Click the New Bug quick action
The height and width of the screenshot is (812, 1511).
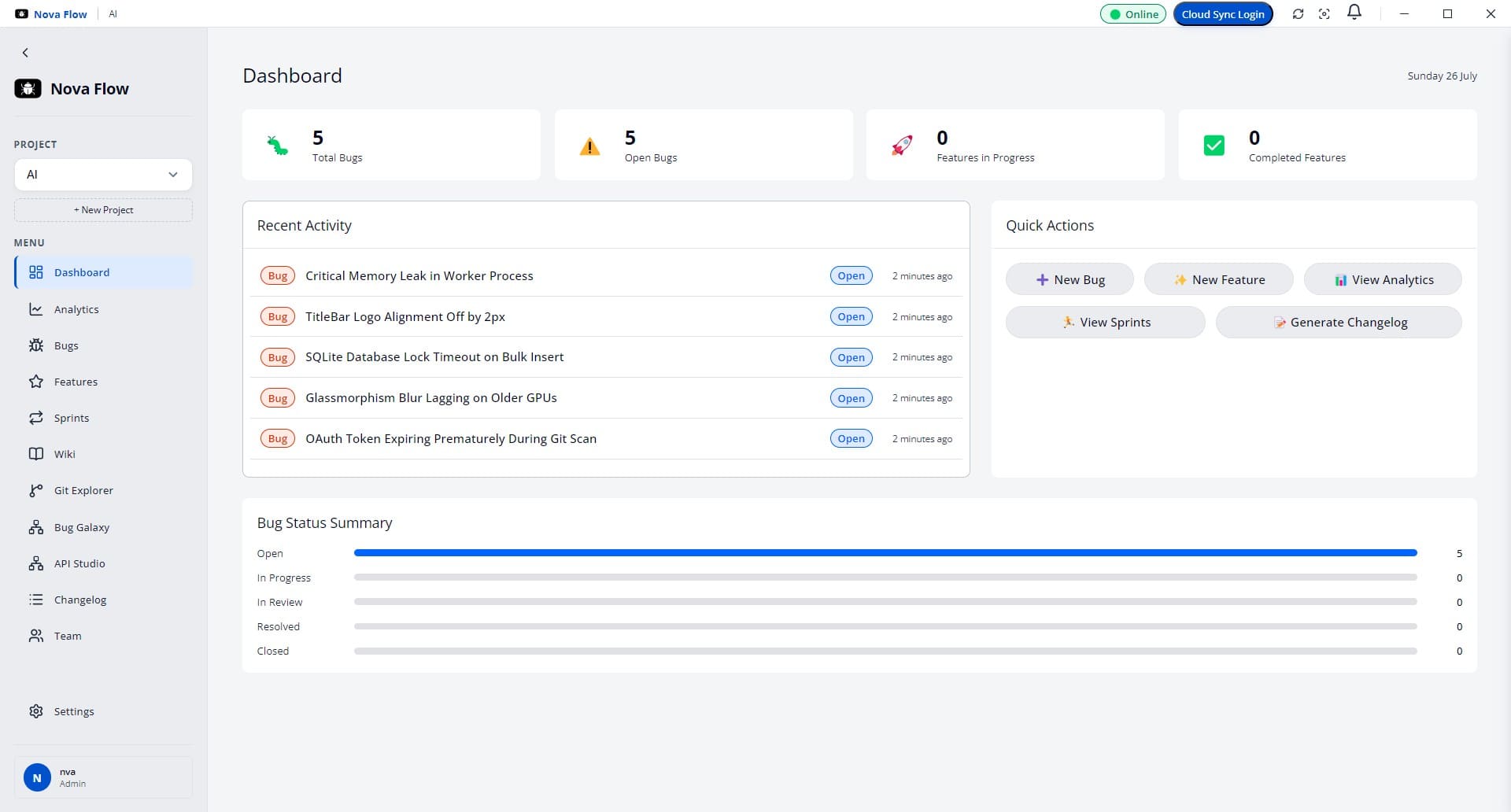[1070, 279]
